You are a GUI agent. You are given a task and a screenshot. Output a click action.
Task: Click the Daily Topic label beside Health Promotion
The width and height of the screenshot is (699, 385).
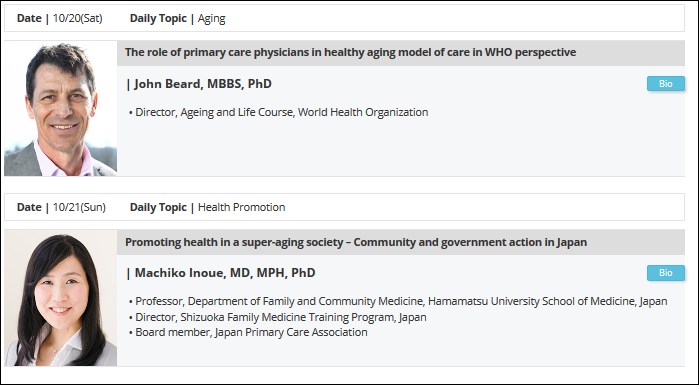(158, 208)
